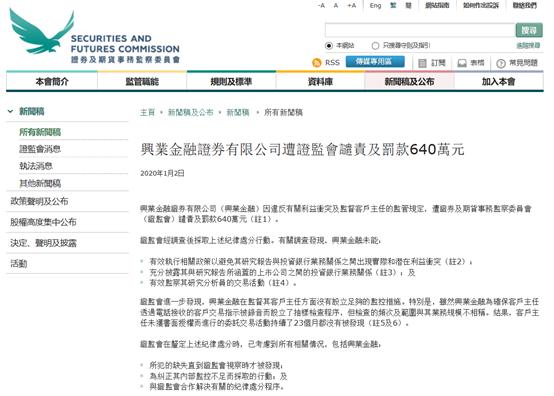
Task: Open the 資料庫 navigation tab
Action: 320,82
